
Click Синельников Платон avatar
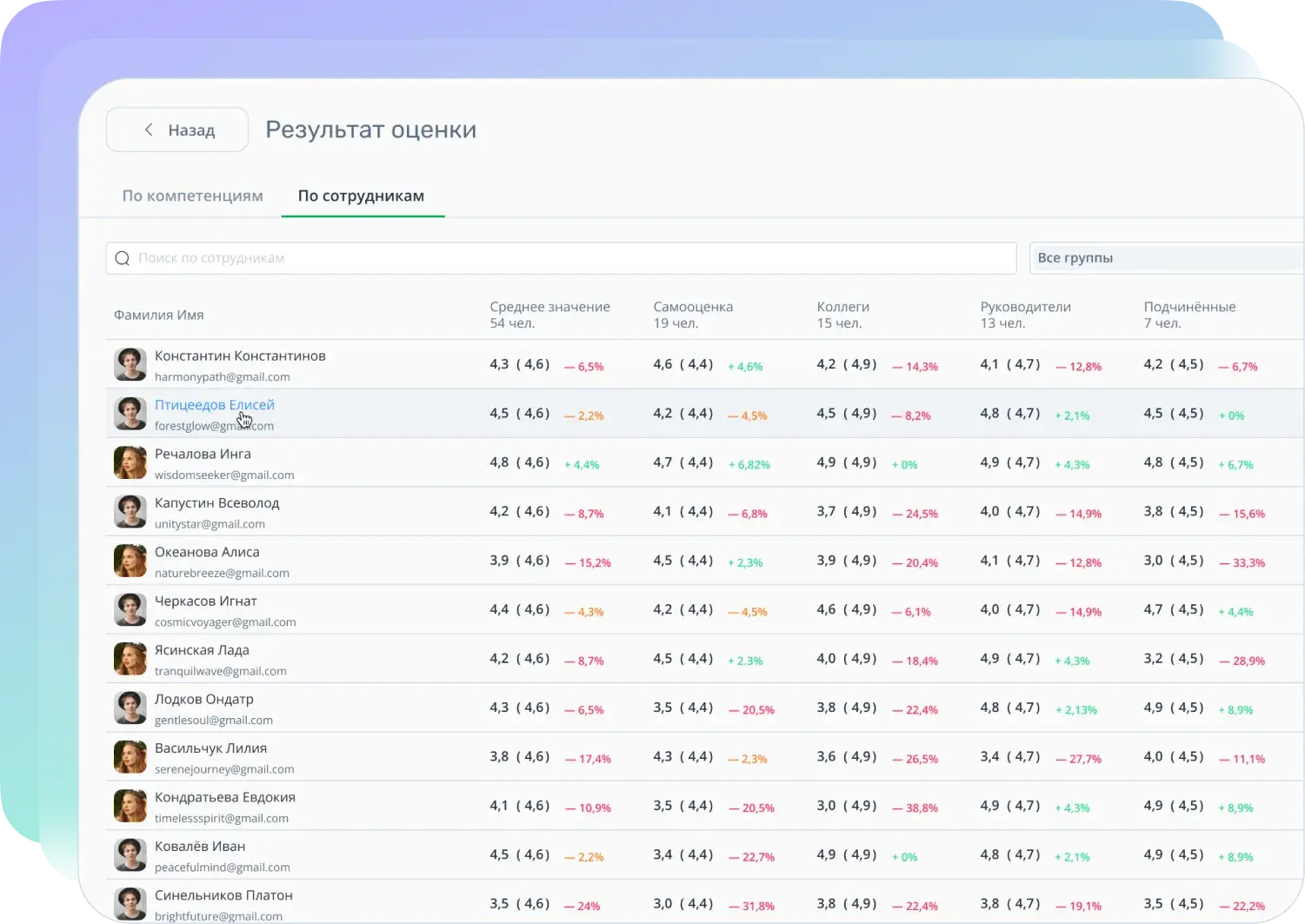point(130,904)
